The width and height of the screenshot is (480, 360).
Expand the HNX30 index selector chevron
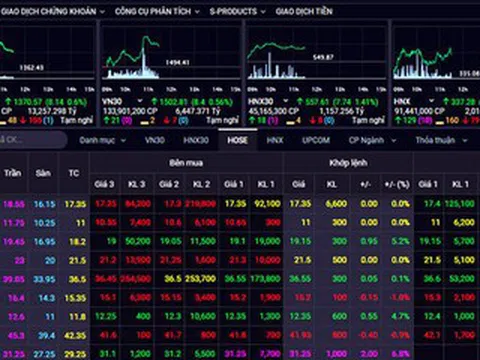(286, 101)
